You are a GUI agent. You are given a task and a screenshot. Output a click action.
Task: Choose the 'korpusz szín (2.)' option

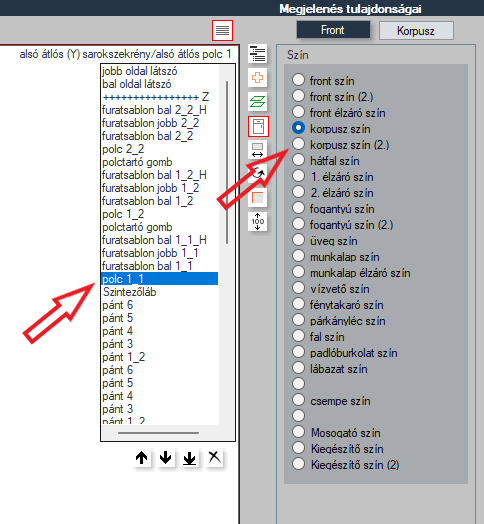(x=298, y=144)
